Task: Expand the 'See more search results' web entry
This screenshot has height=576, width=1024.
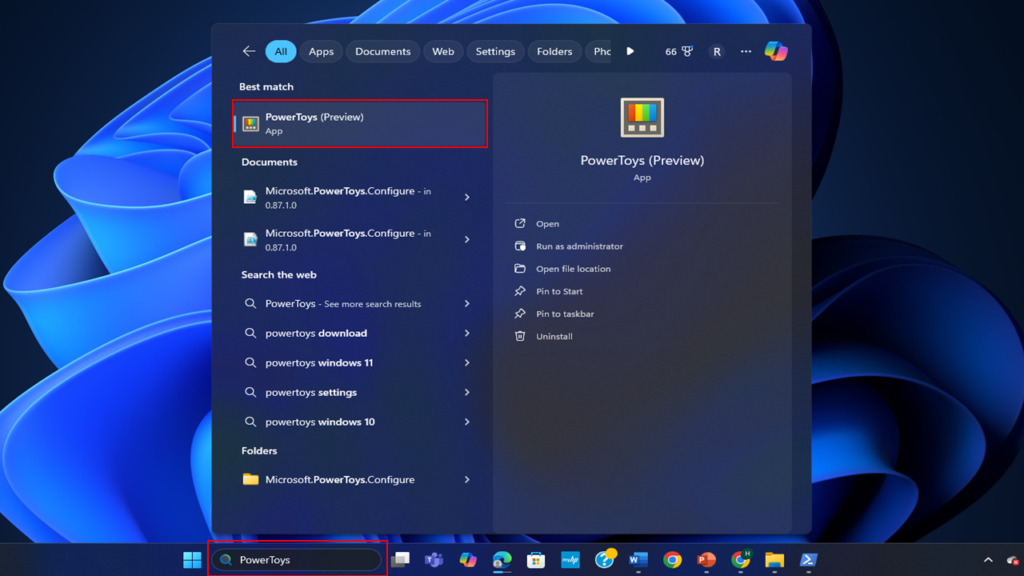Action: (x=467, y=304)
